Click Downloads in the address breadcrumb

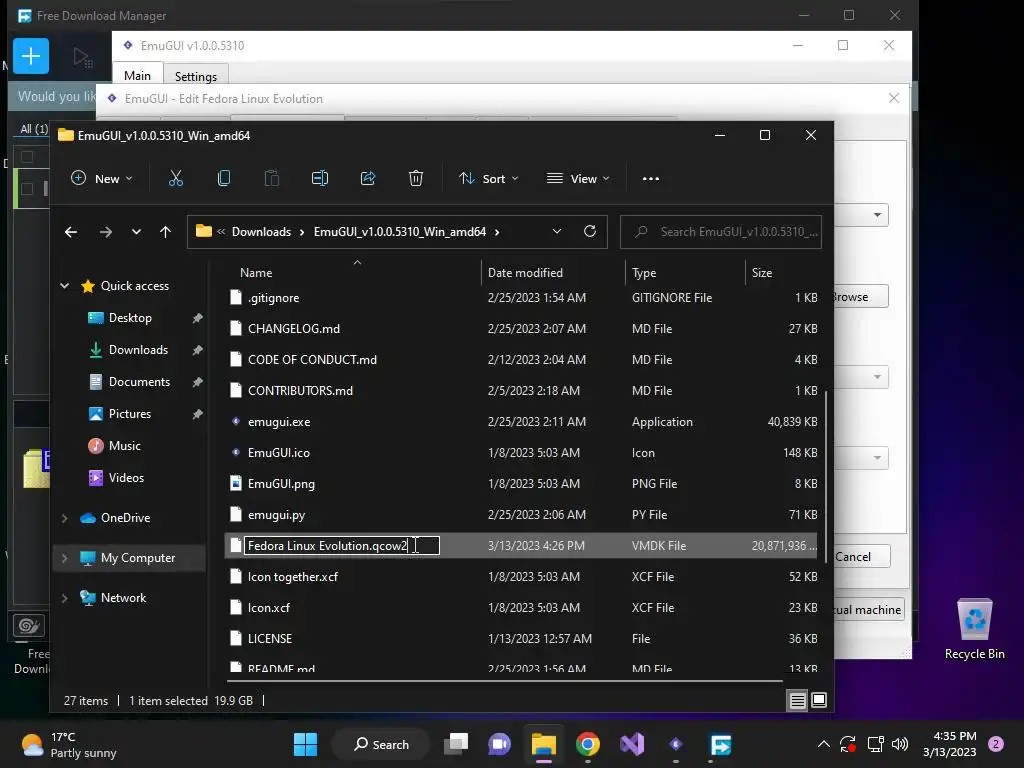(261, 232)
